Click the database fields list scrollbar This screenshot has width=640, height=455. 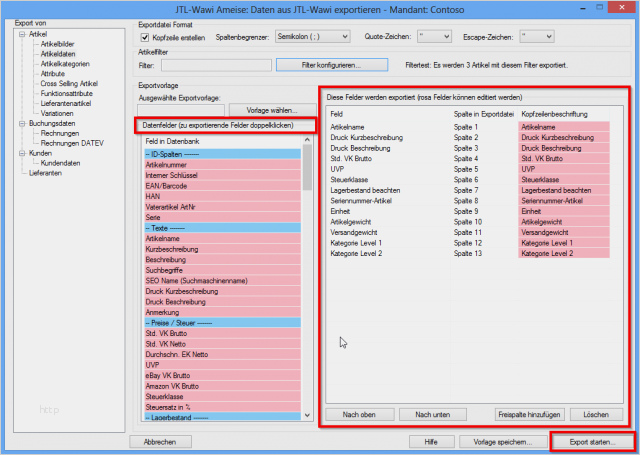[308, 280]
